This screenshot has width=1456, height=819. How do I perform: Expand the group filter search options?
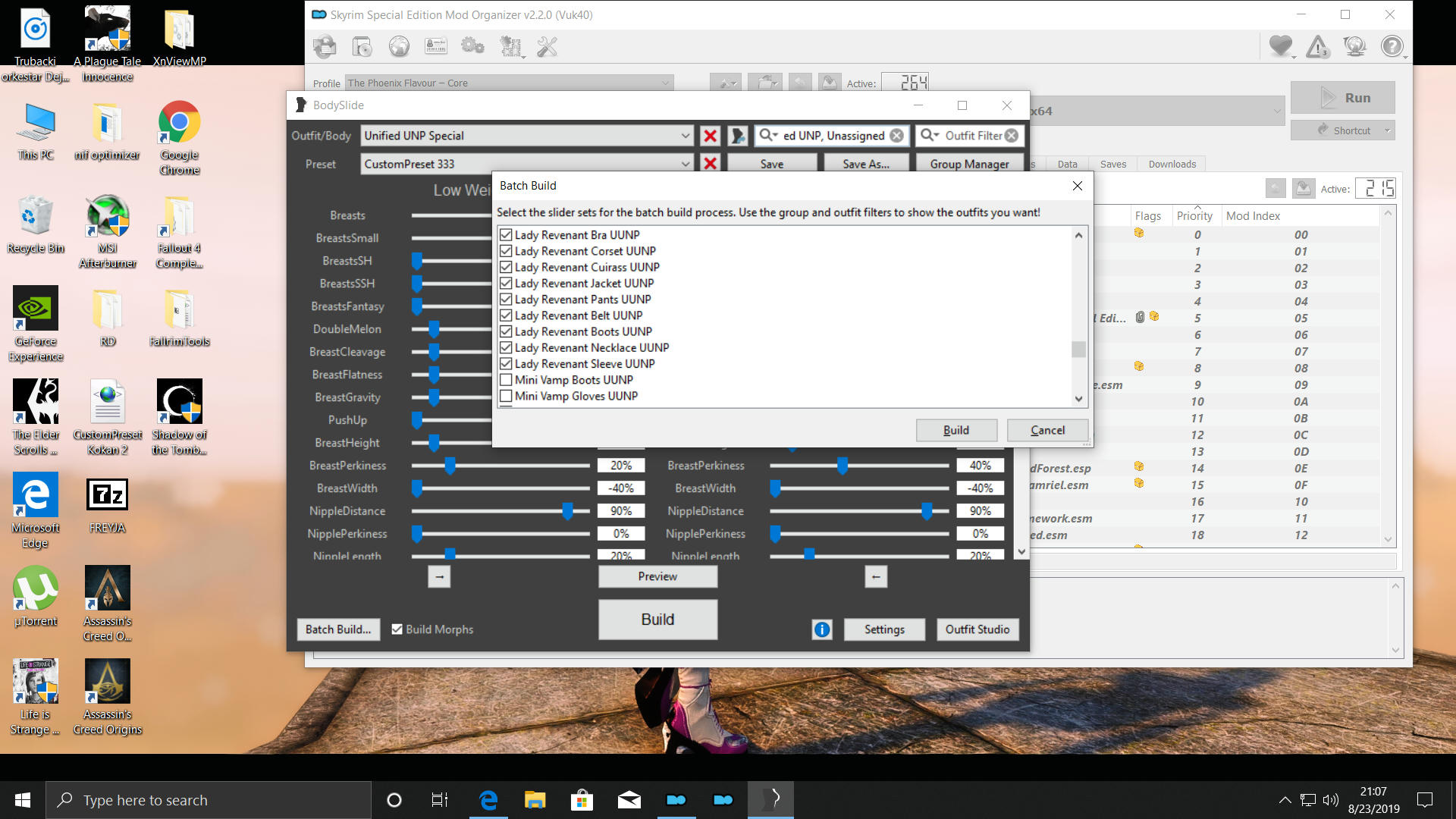click(767, 135)
